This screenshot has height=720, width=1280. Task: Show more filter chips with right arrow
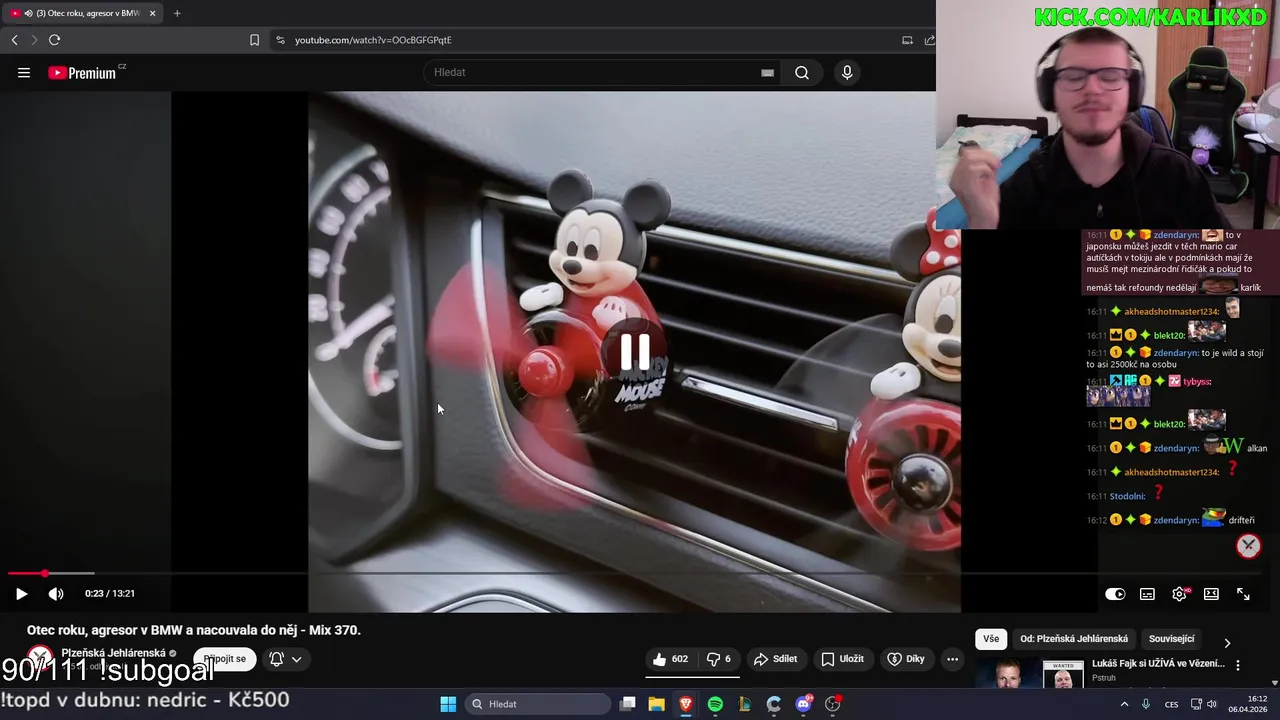(1227, 643)
